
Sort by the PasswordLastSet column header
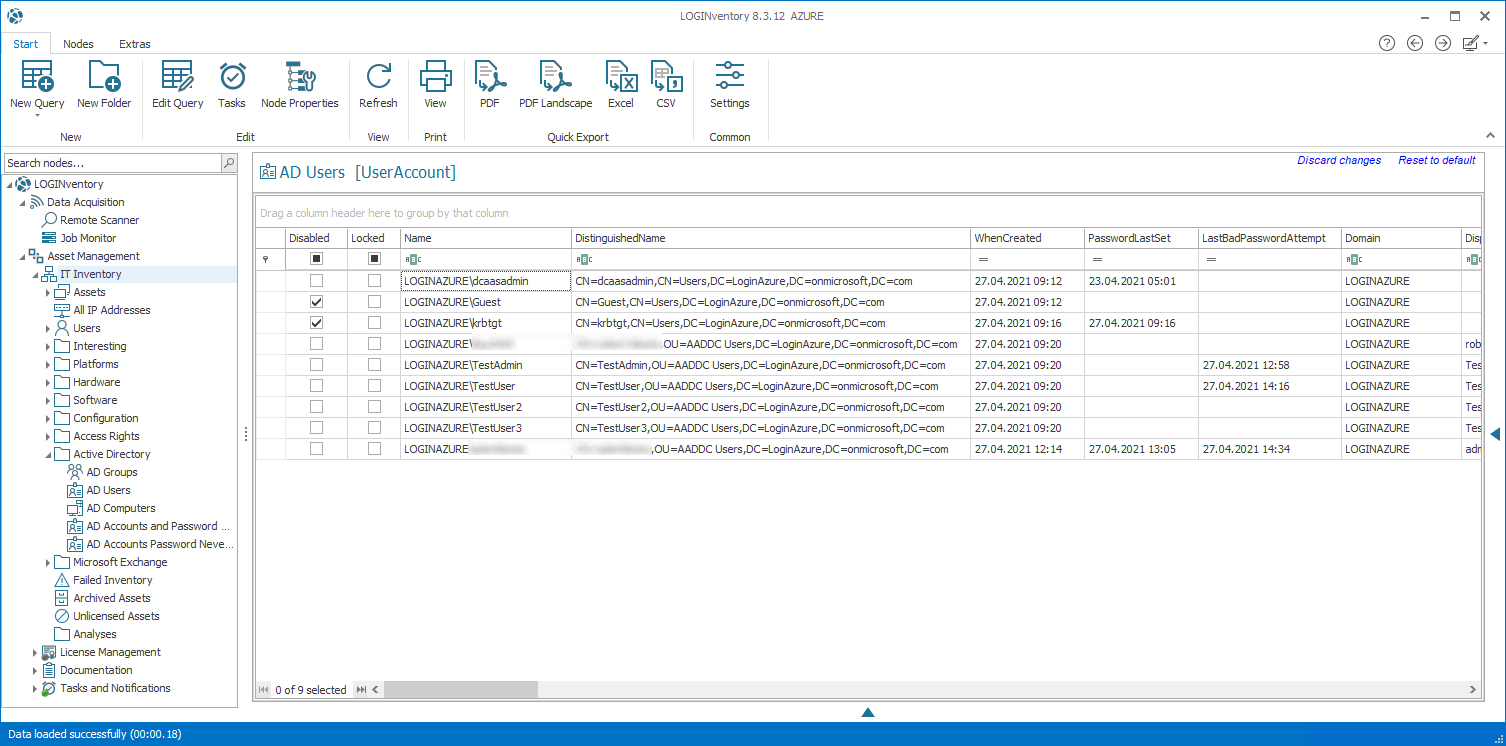click(1142, 238)
